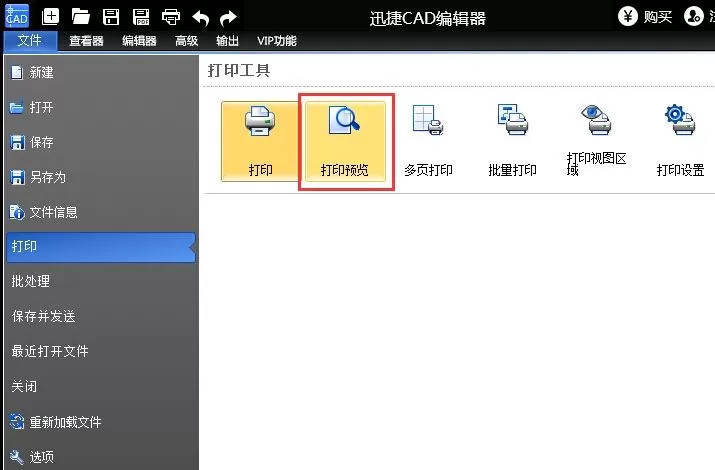Screen dimensions: 715x470
Task: Select 关闭 in the file menu
Action: [101, 387]
